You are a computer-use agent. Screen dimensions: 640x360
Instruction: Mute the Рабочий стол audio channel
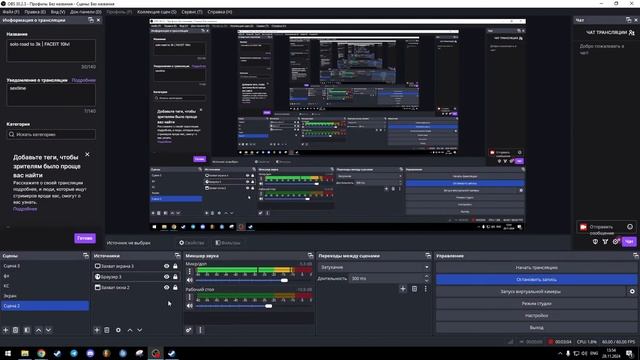189,306
